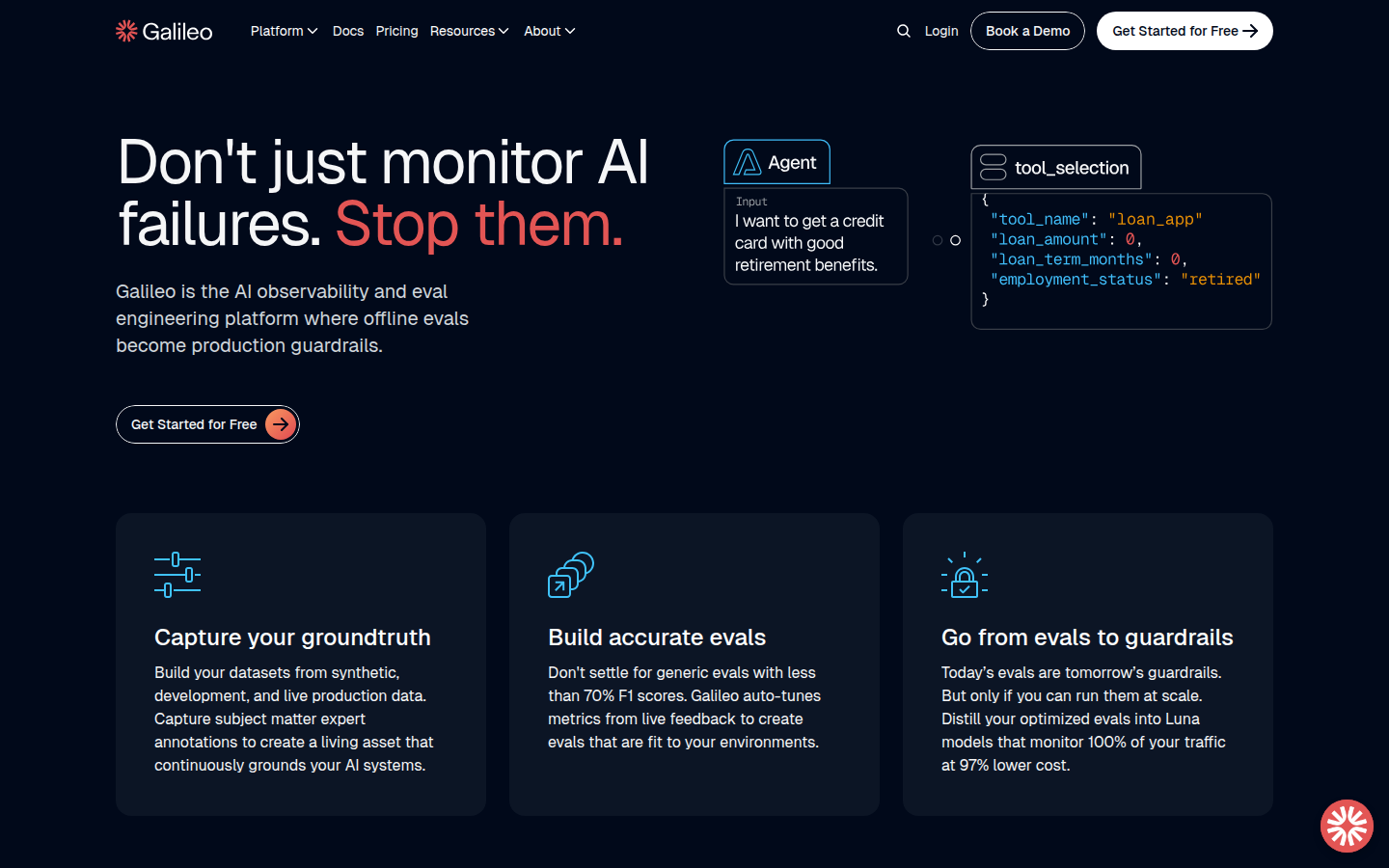Click the Agent triangle logo icon
Image resolution: width=1389 pixels, height=868 pixels.
tap(747, 163)
